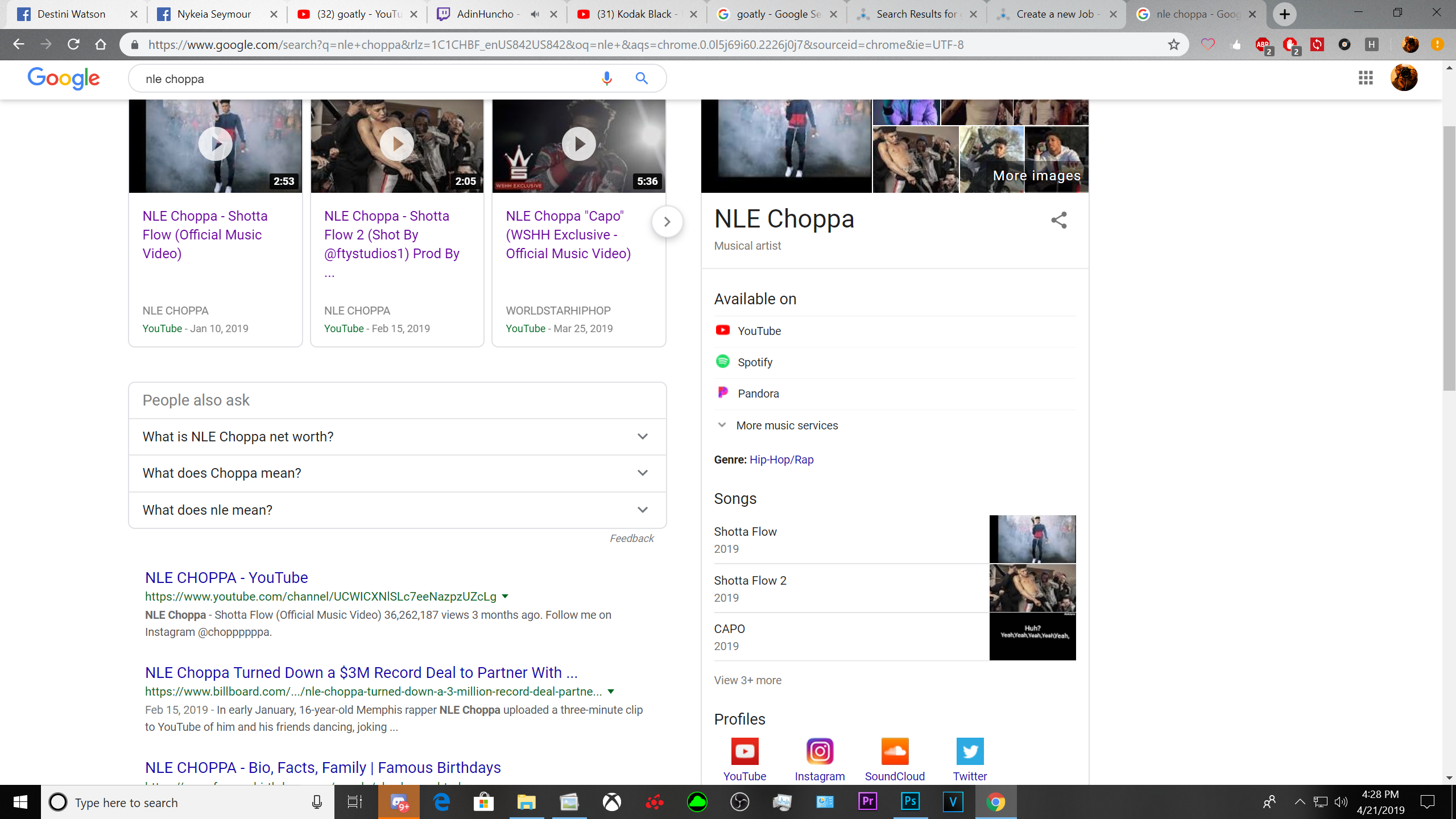Reload the page using the refresh icon

pyautogui.click(x=73, y=44)
